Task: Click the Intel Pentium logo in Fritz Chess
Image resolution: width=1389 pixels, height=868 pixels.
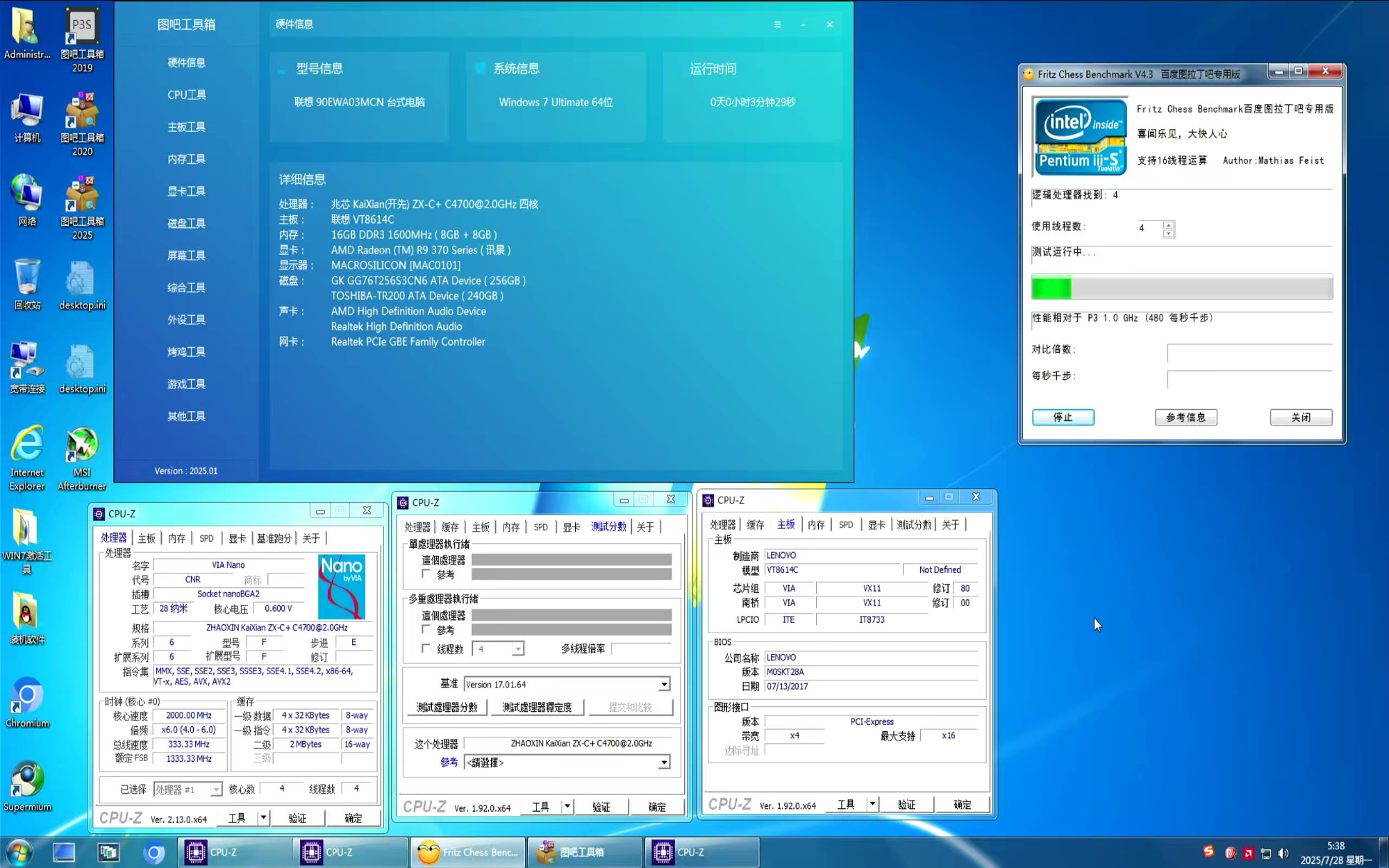Action: coord(1079,137)
